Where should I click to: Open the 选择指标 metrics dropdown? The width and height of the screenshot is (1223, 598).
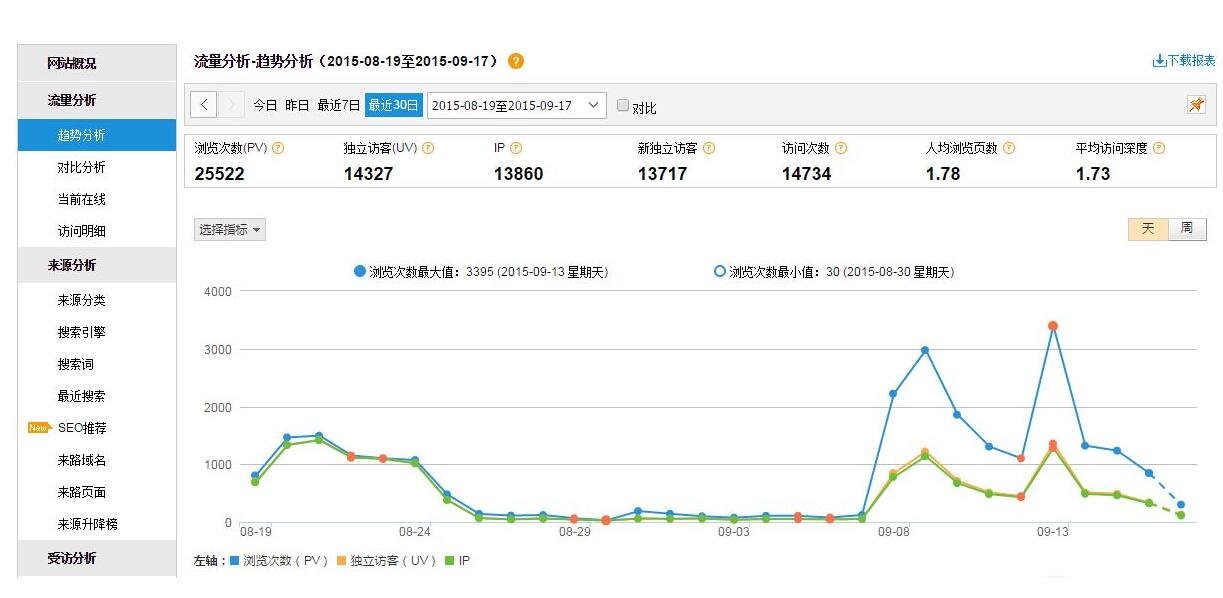(x=229, y=229)
